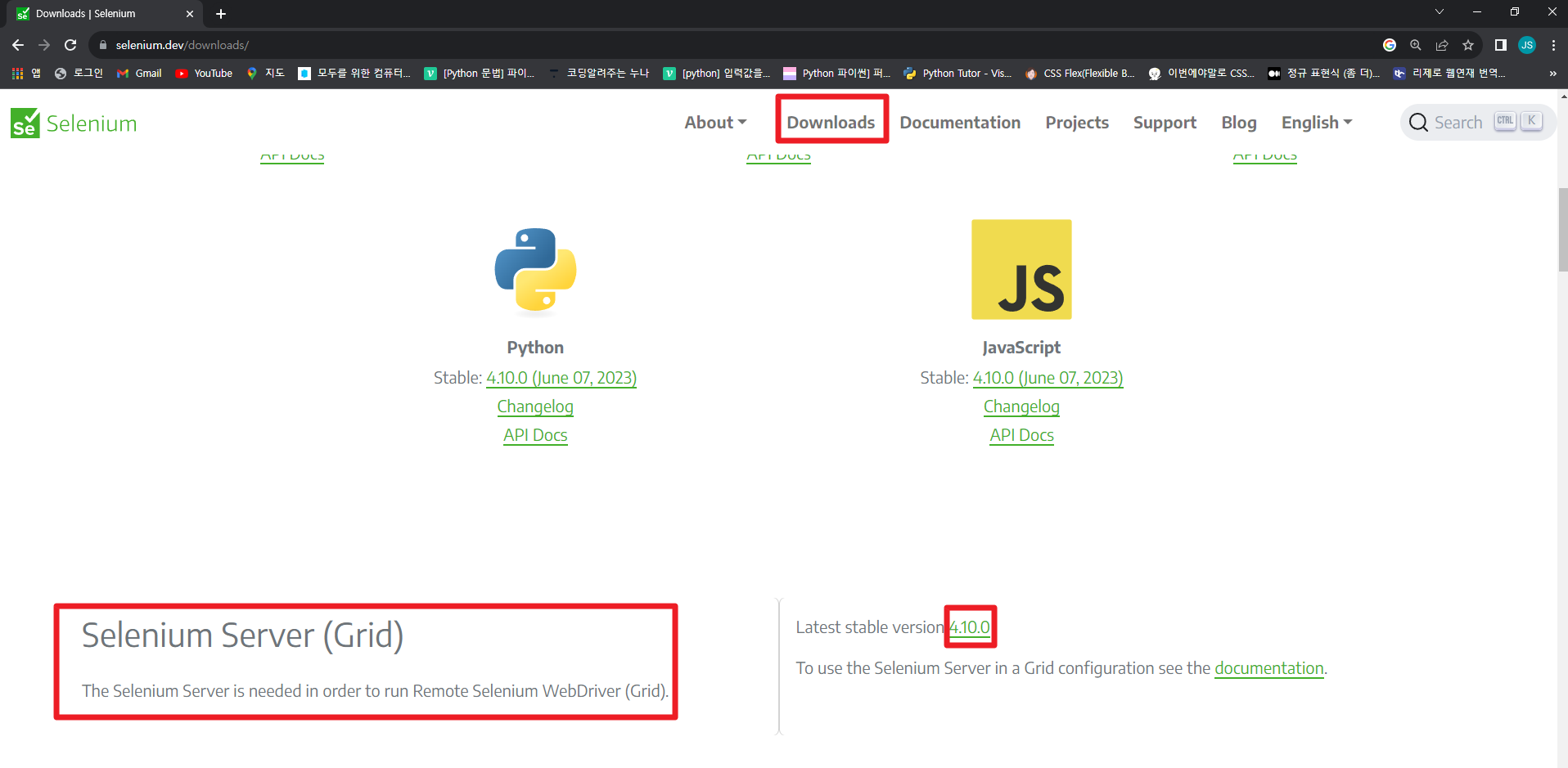Click the Google icon in address bar
This screenshot has height=768, width=1568.
pos(1390,45)
